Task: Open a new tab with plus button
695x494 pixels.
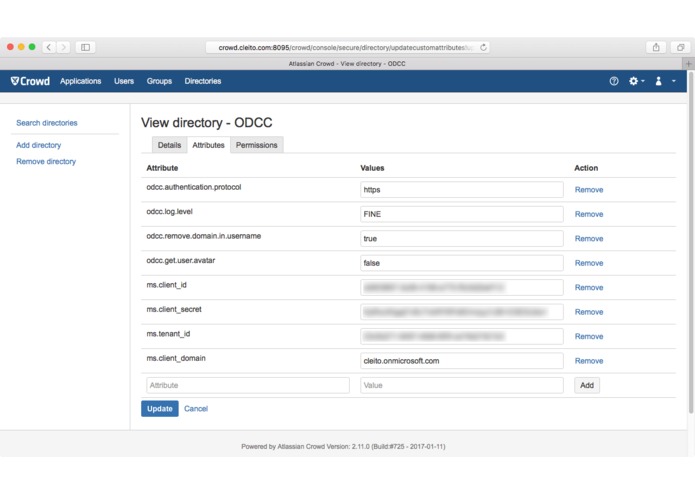Action: [x=688, y=63]
